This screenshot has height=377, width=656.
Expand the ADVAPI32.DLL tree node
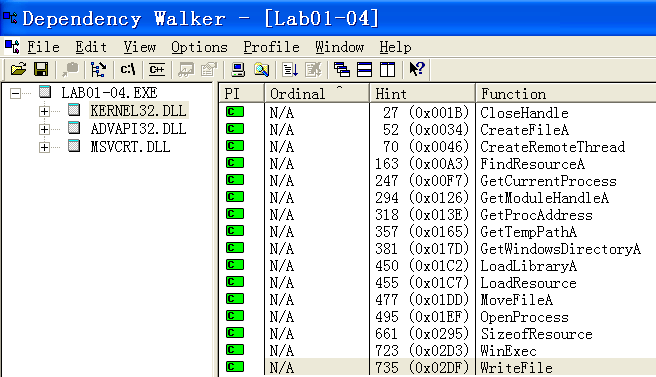coord(44,129)
